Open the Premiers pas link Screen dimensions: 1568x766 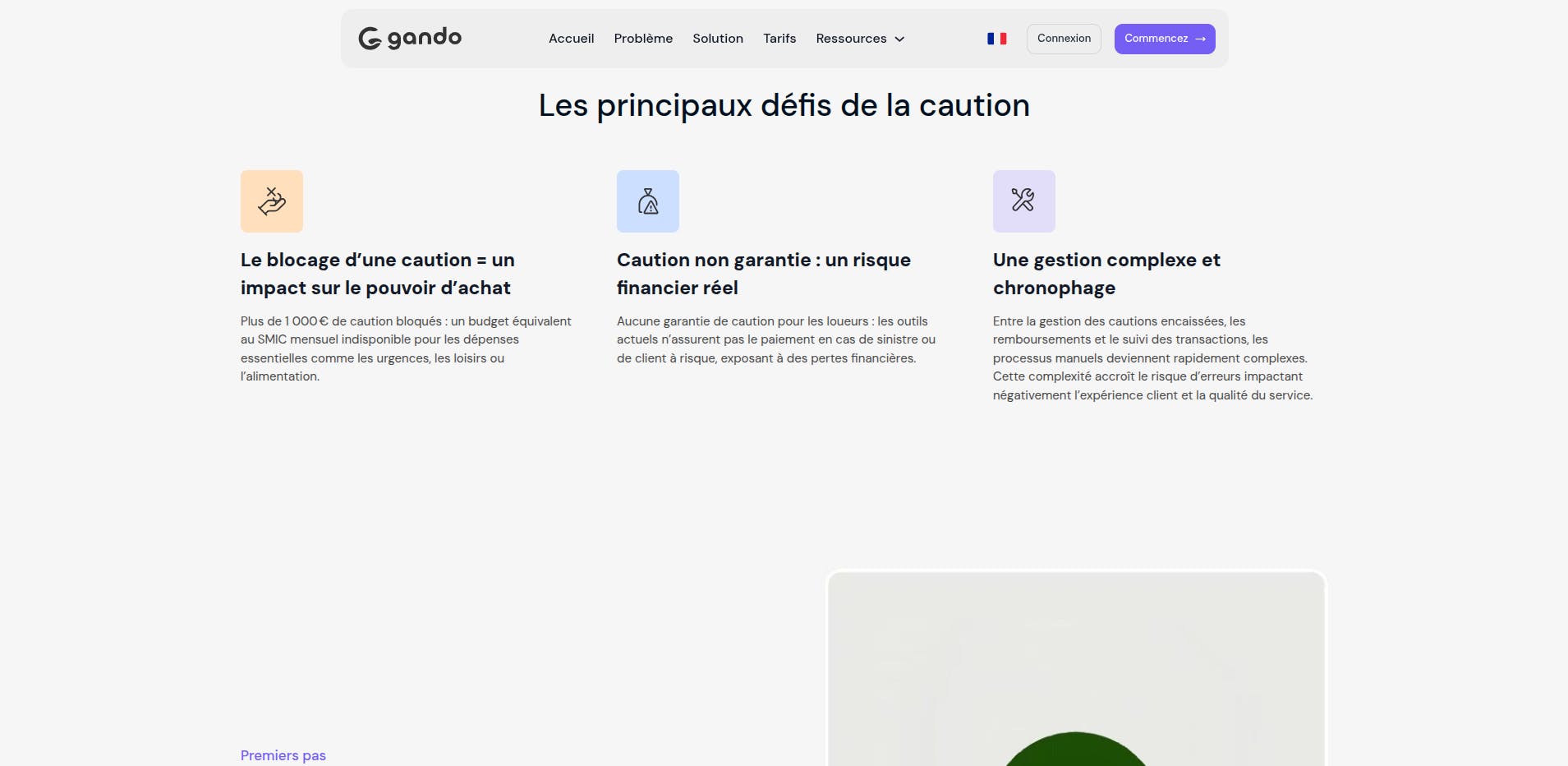pos(283,754)
